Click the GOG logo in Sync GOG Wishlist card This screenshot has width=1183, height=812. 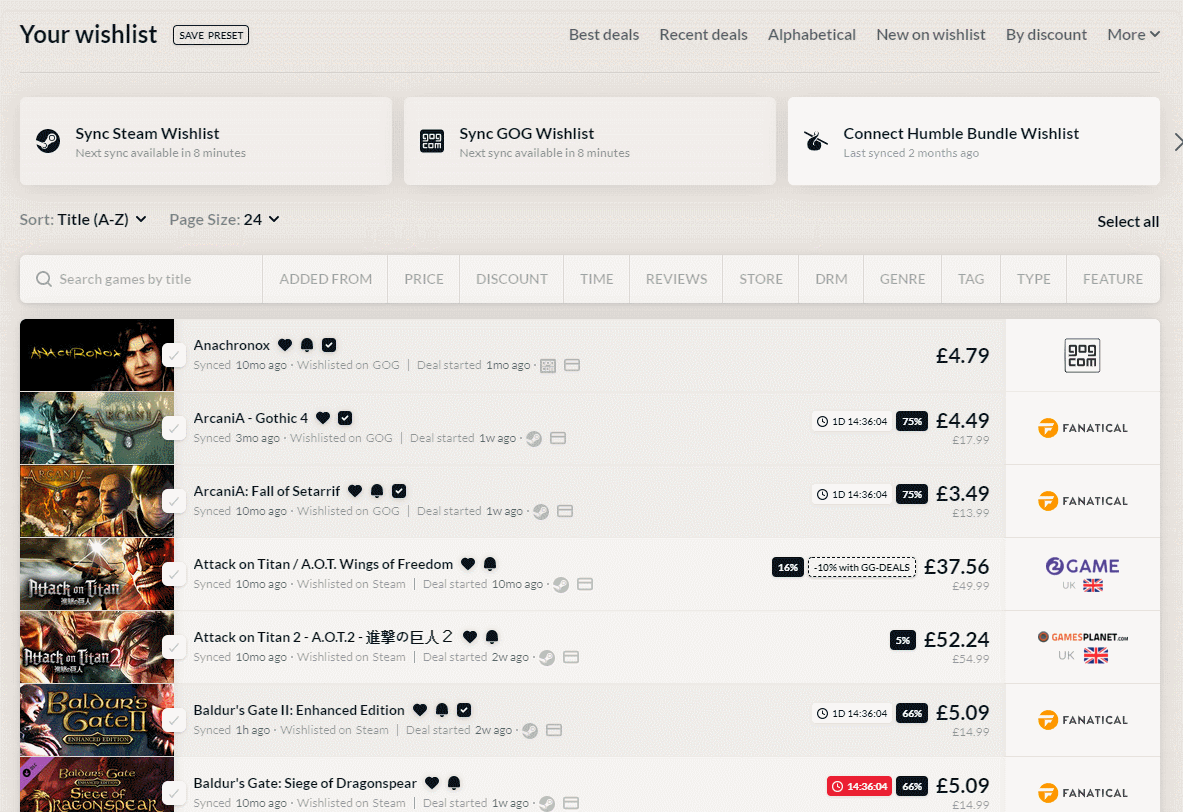[432, 141]
